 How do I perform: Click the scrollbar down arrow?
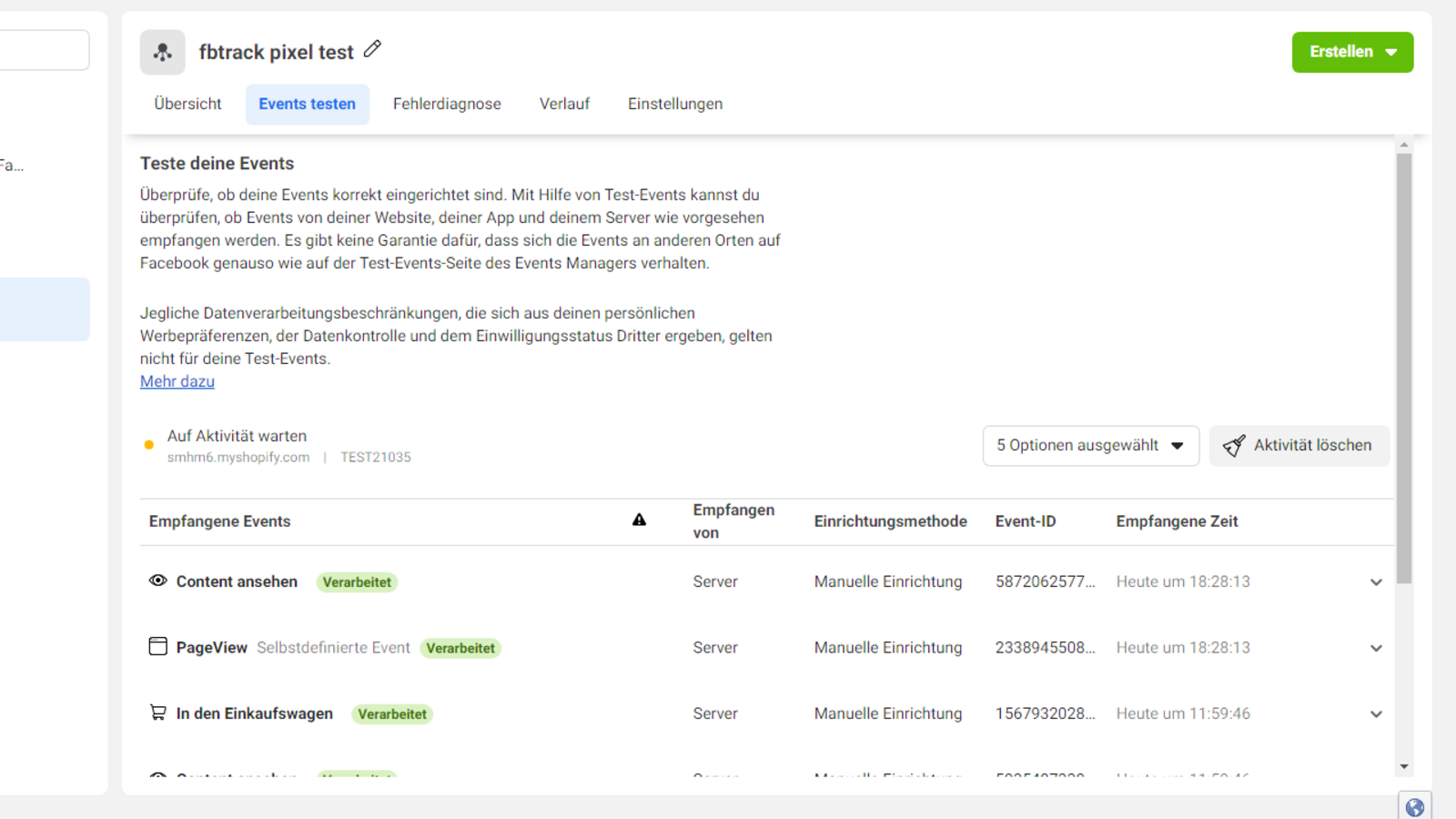pos(1404,767)
